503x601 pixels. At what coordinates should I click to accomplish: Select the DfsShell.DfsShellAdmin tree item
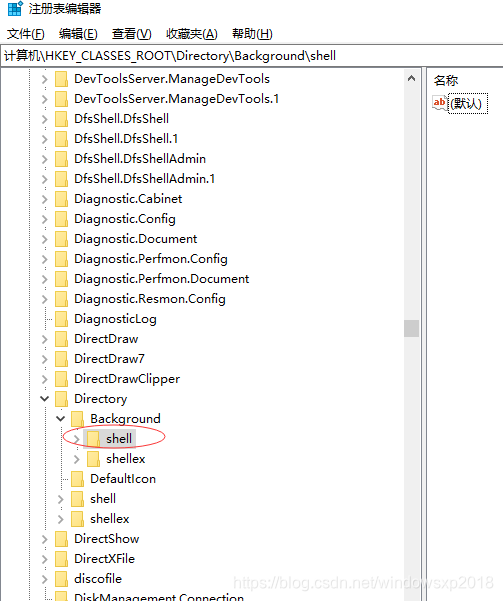click(140, 159)
